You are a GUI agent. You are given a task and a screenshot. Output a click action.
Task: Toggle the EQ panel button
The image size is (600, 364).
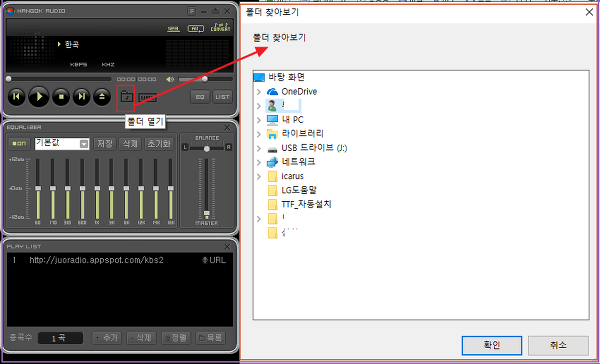[200, 97]
